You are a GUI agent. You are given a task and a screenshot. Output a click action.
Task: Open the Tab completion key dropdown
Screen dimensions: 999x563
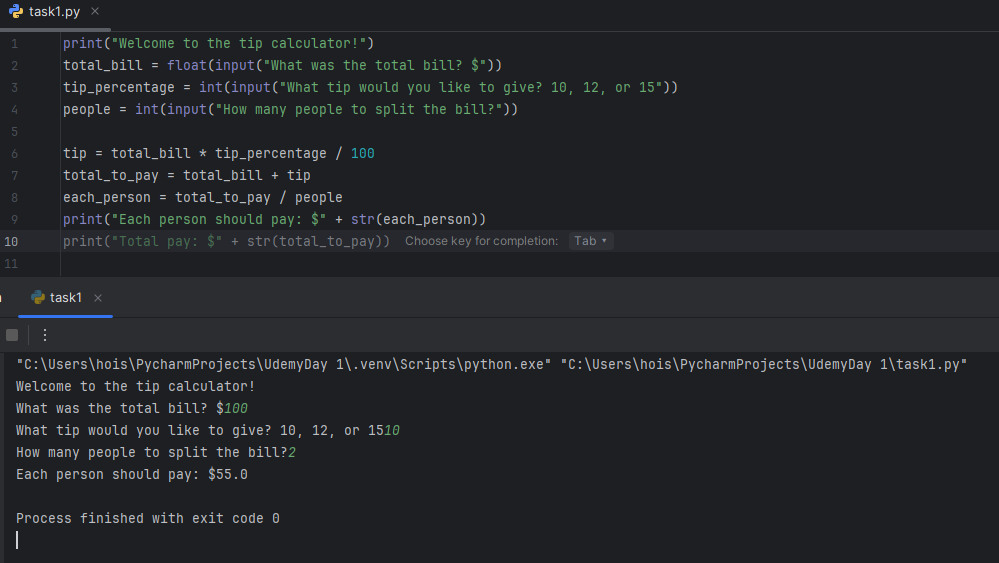click(x=590, y=241)
